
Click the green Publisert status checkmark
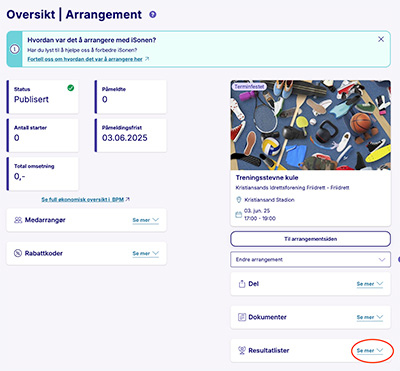(71, 88)
